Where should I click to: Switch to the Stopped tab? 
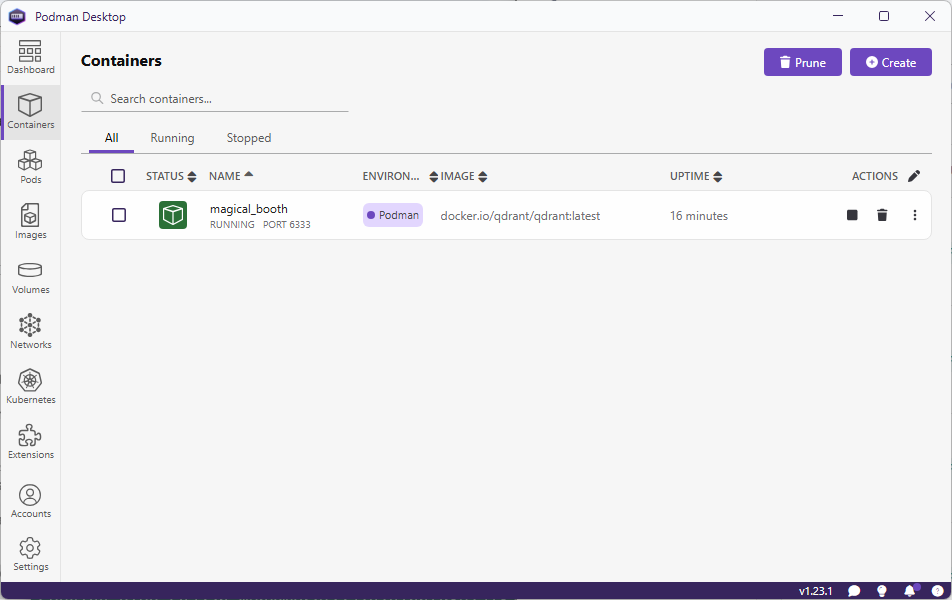click(248, 137)
